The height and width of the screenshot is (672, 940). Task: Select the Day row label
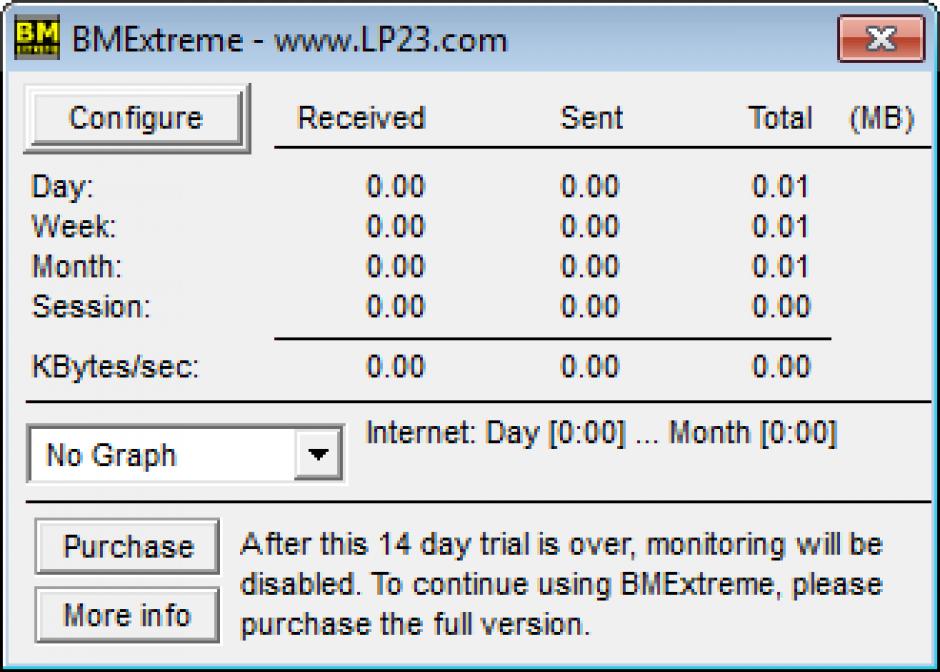click(x=62, y=187)
